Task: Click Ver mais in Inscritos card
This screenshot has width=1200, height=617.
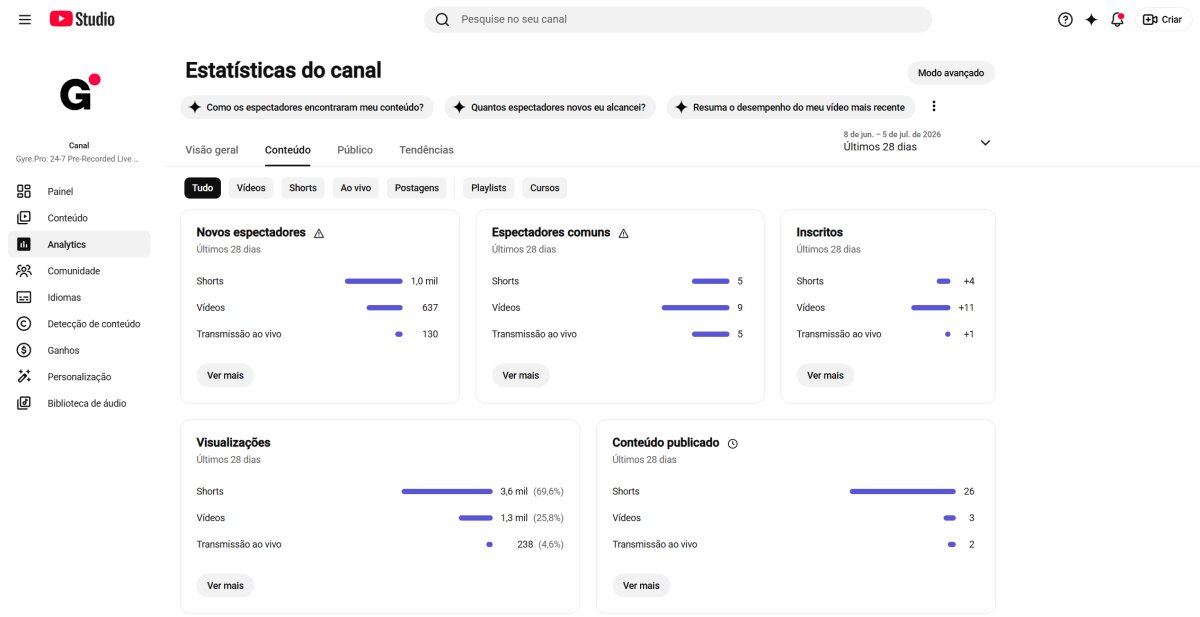Action: 826,375
